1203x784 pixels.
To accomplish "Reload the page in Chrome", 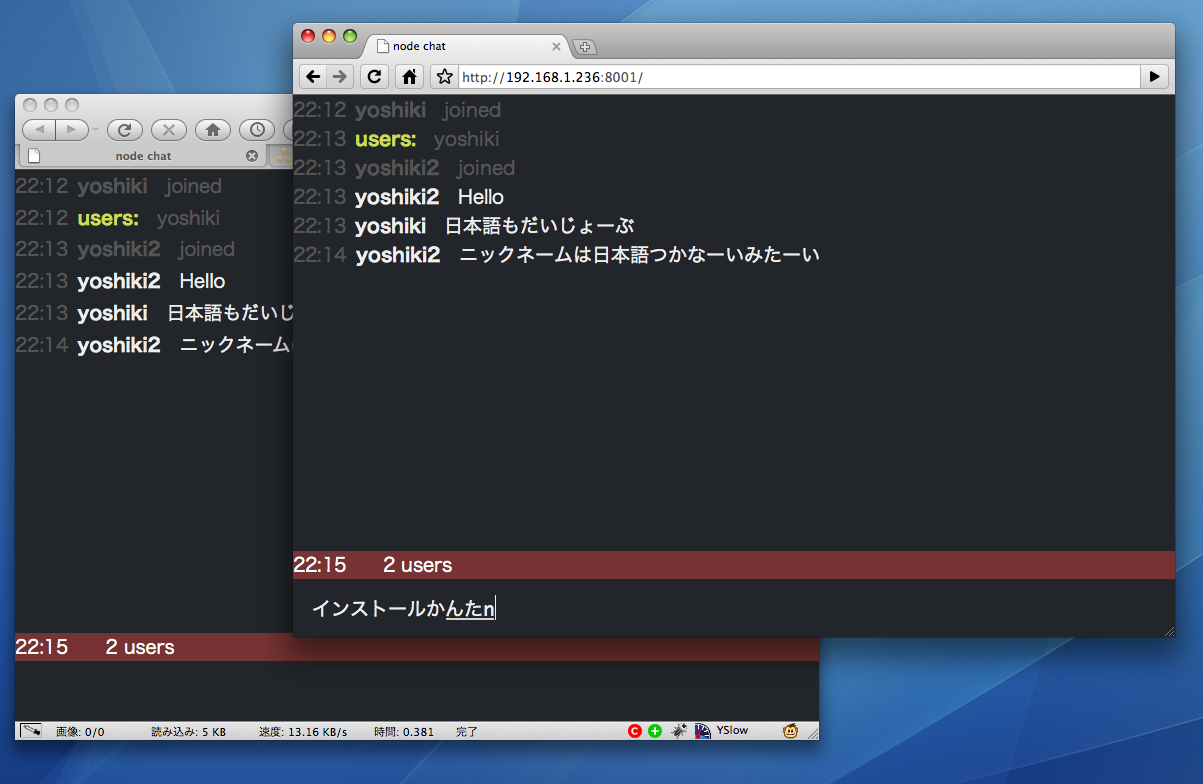I will tap(374, 77).
